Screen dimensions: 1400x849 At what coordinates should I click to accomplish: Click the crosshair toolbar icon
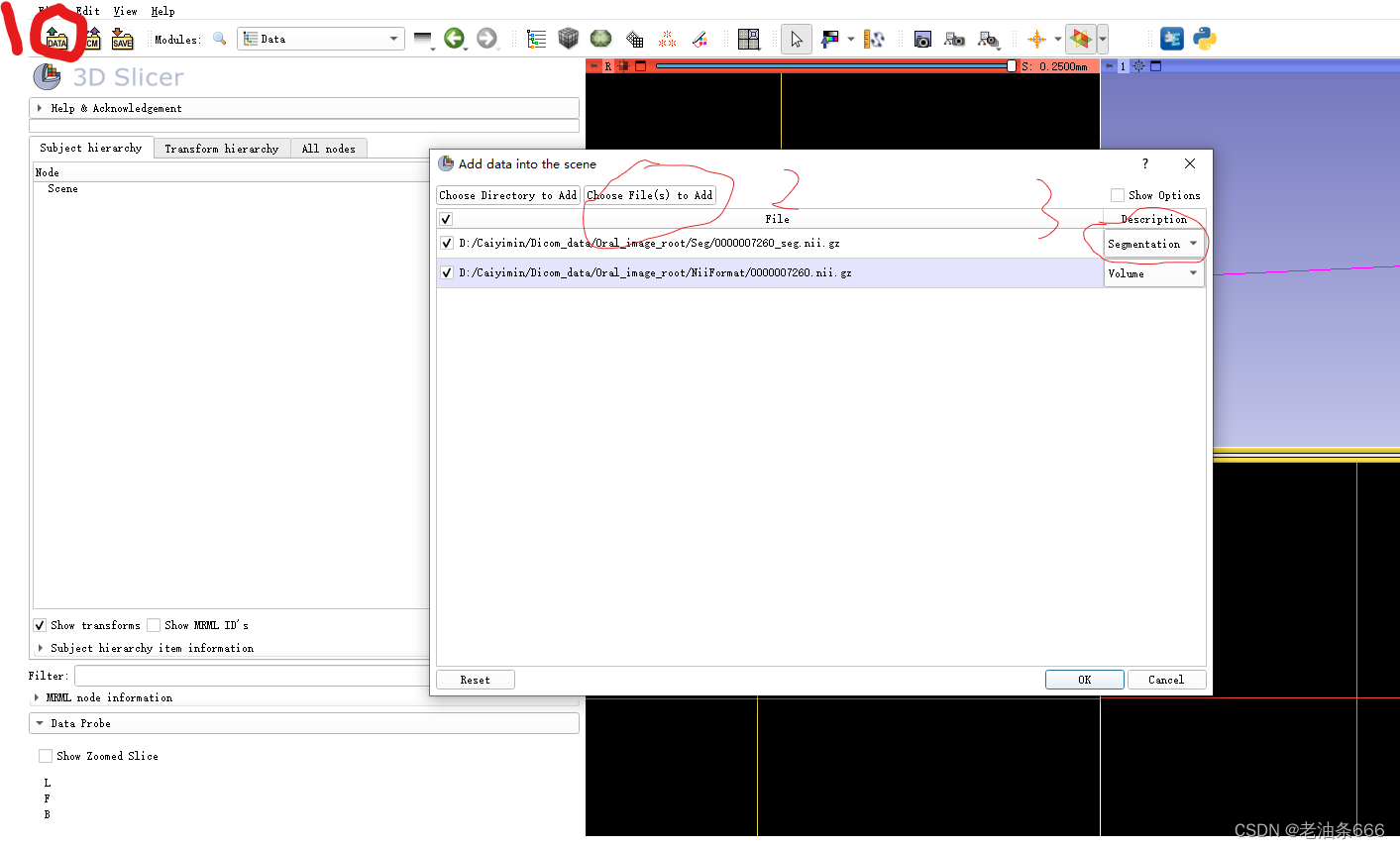pyautogui.click(x=1036, y=39)
